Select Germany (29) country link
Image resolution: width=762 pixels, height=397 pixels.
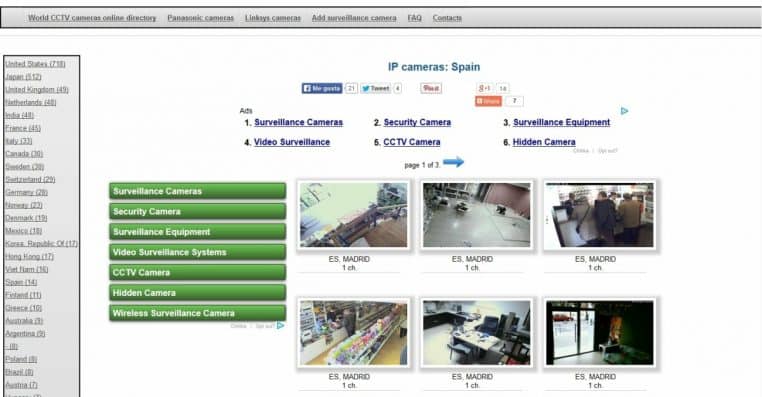pyautogui.click(x=26, y=192)
